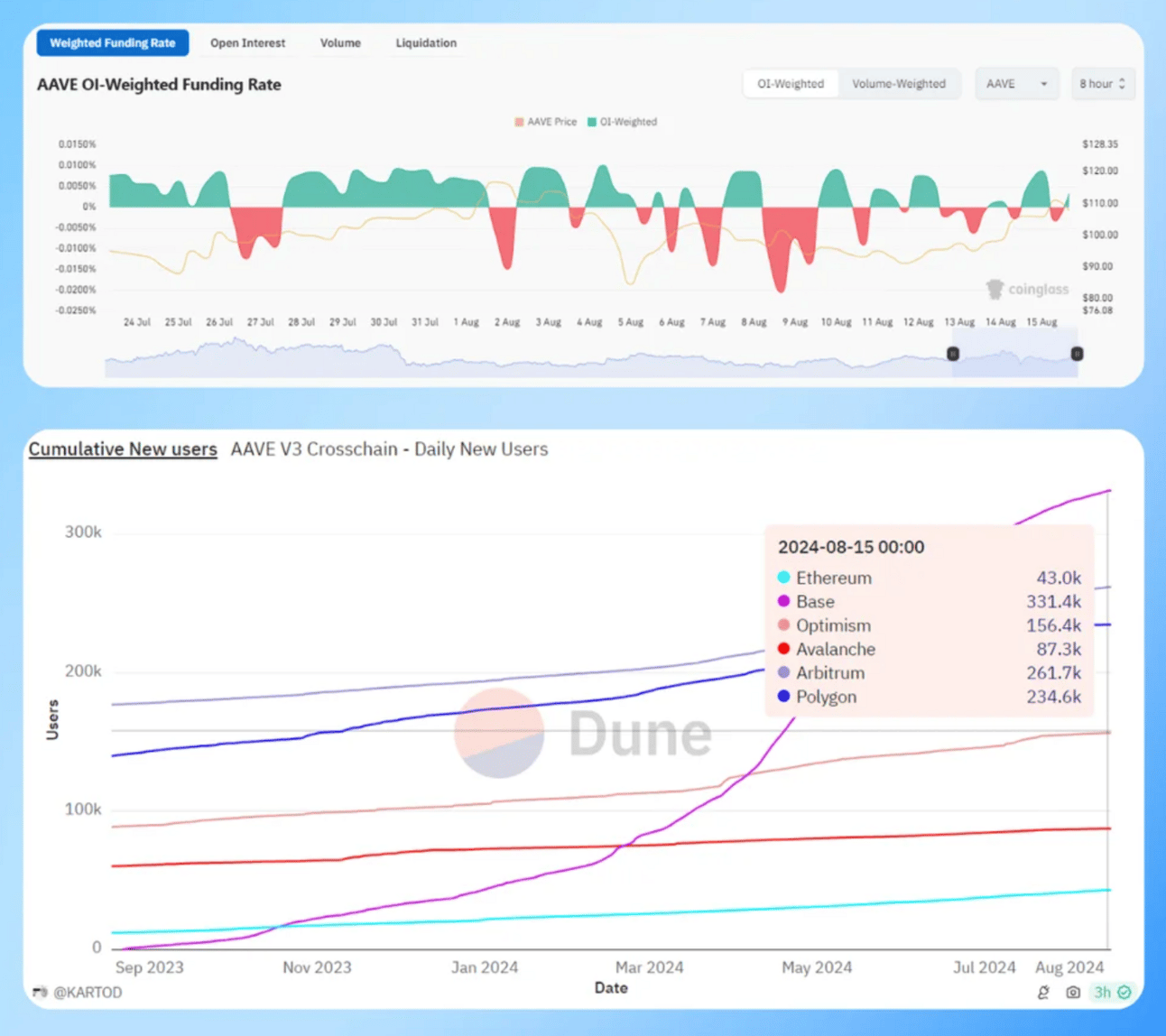
Task: Click the camera screenshot icon
Action: 1072,993
